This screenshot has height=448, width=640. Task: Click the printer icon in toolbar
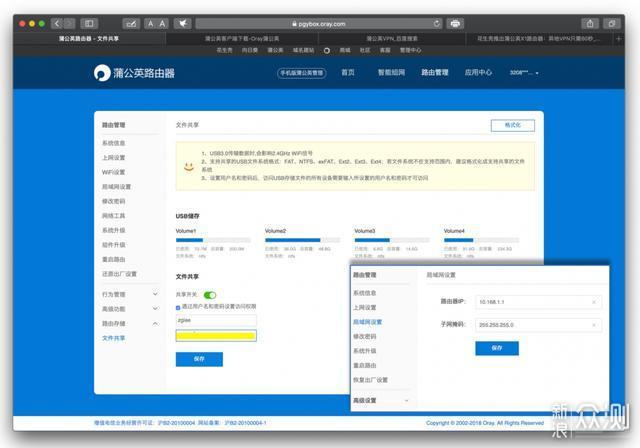456,24
